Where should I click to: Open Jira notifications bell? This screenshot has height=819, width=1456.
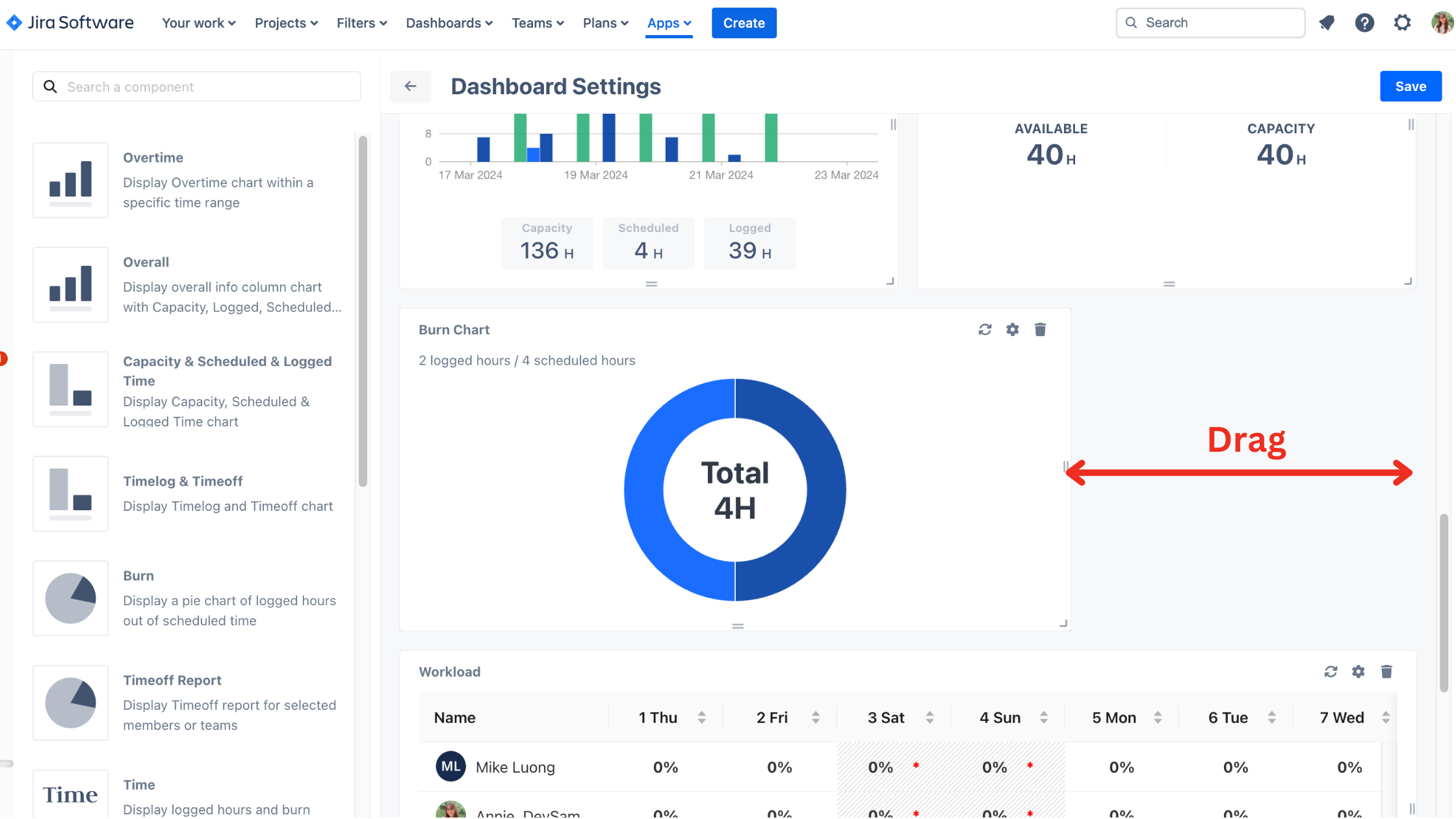(1327, 23)
